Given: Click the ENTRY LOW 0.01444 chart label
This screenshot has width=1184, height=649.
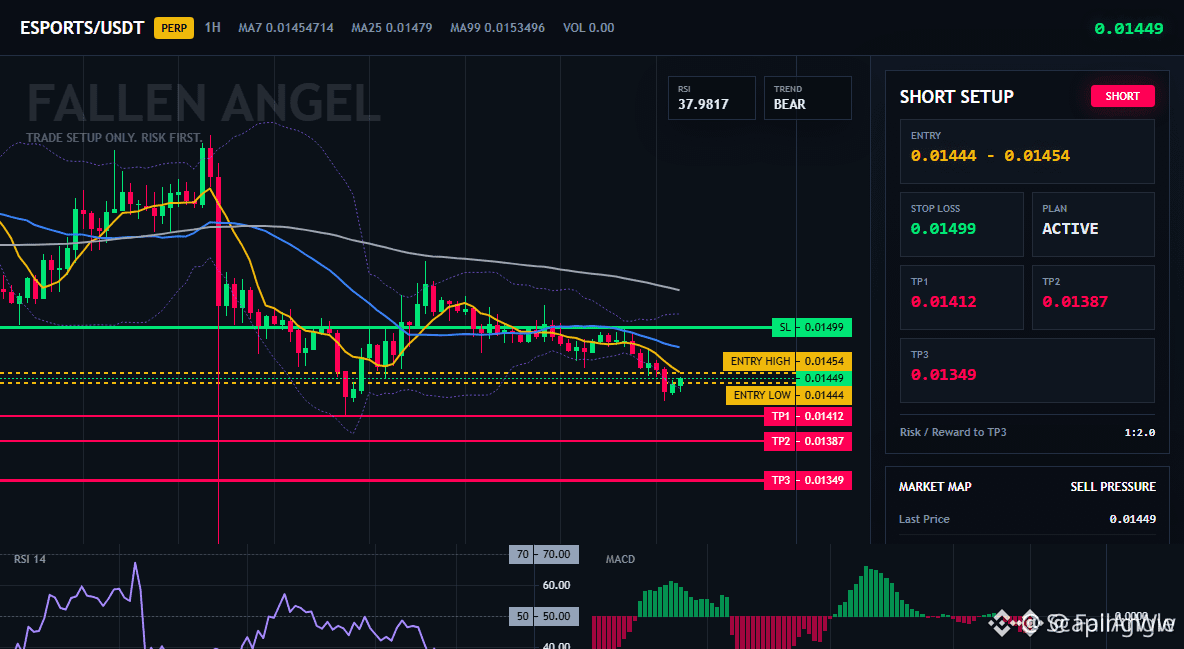Looking at the screenshot, I should (x=788, y=395).
